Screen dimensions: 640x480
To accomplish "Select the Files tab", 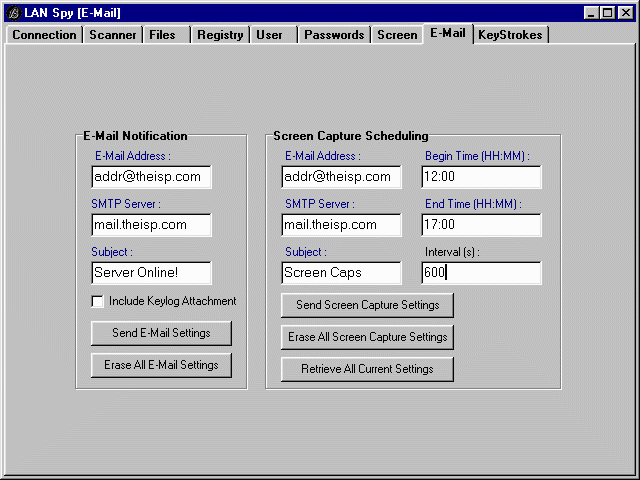I will pyautogui.click(x=162, y=35).
